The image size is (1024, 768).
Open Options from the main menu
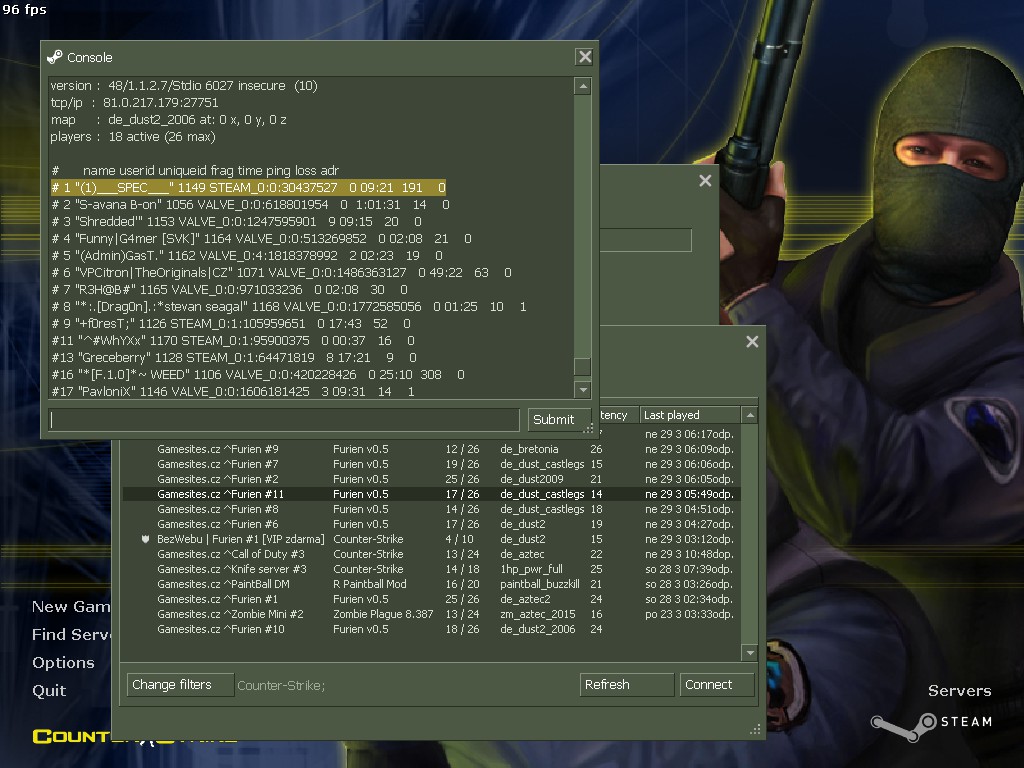click(63, 662)
